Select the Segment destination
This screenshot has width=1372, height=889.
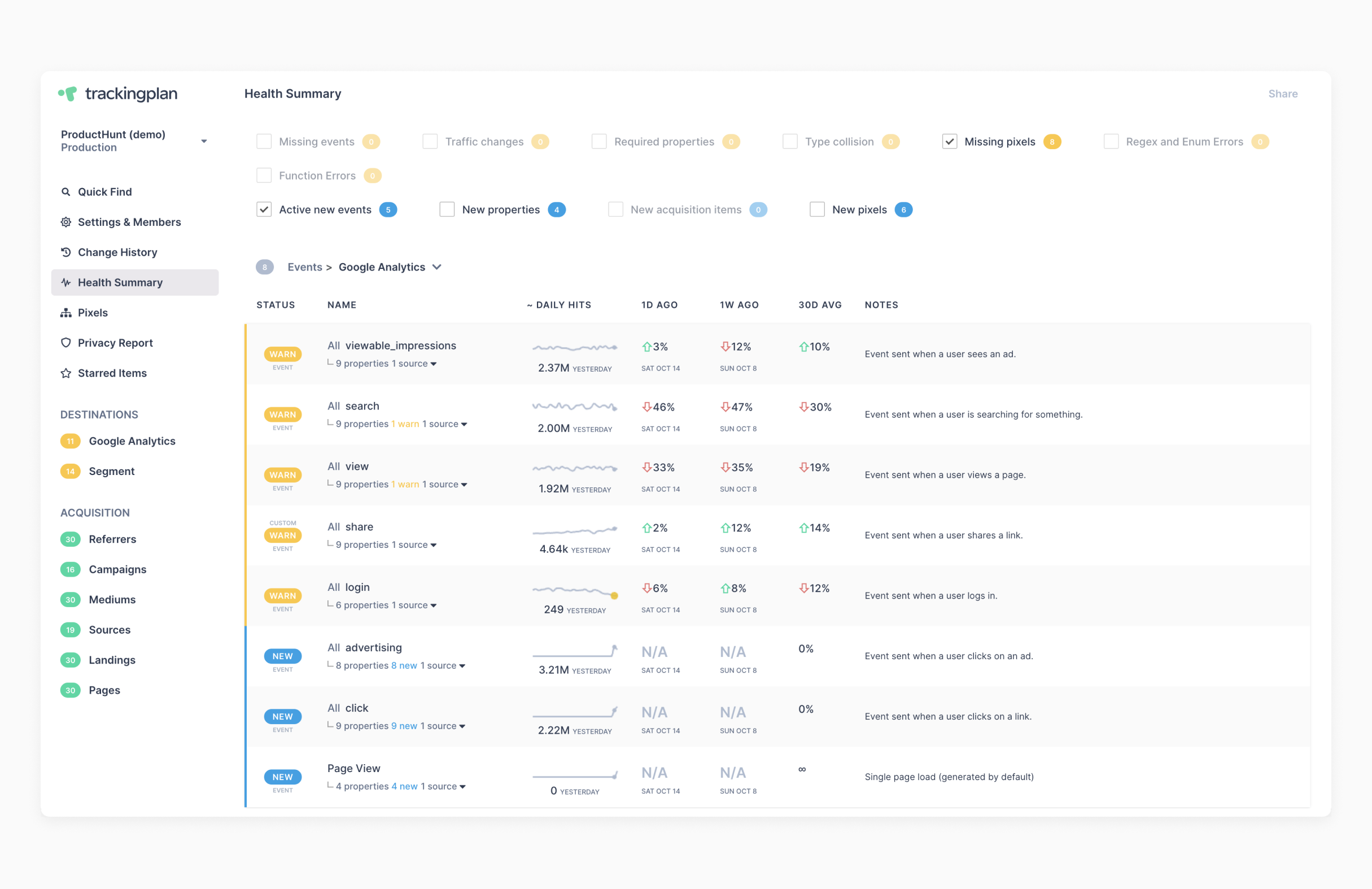tap(111, 471)
